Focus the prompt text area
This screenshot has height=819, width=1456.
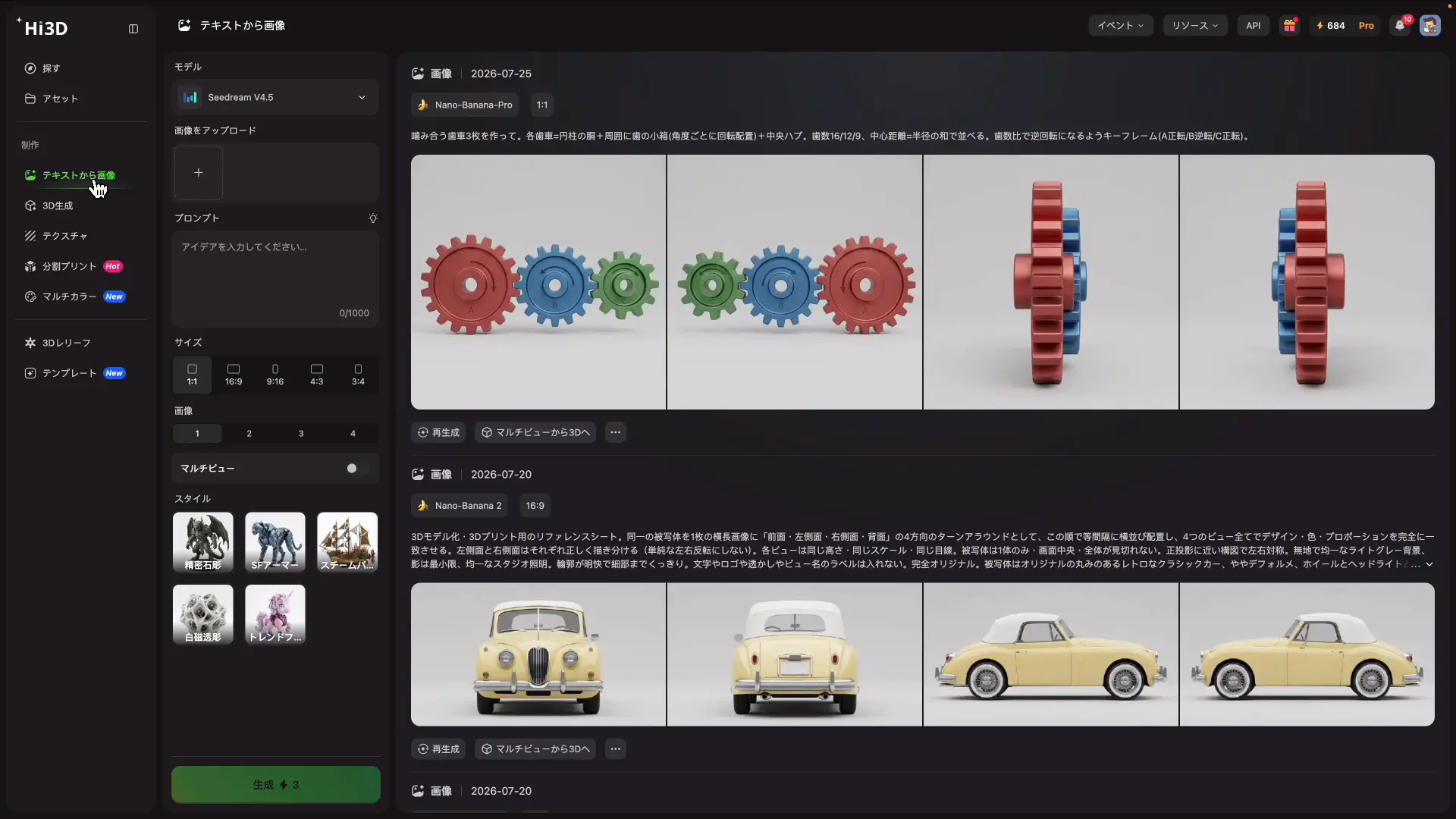point(275,279)
